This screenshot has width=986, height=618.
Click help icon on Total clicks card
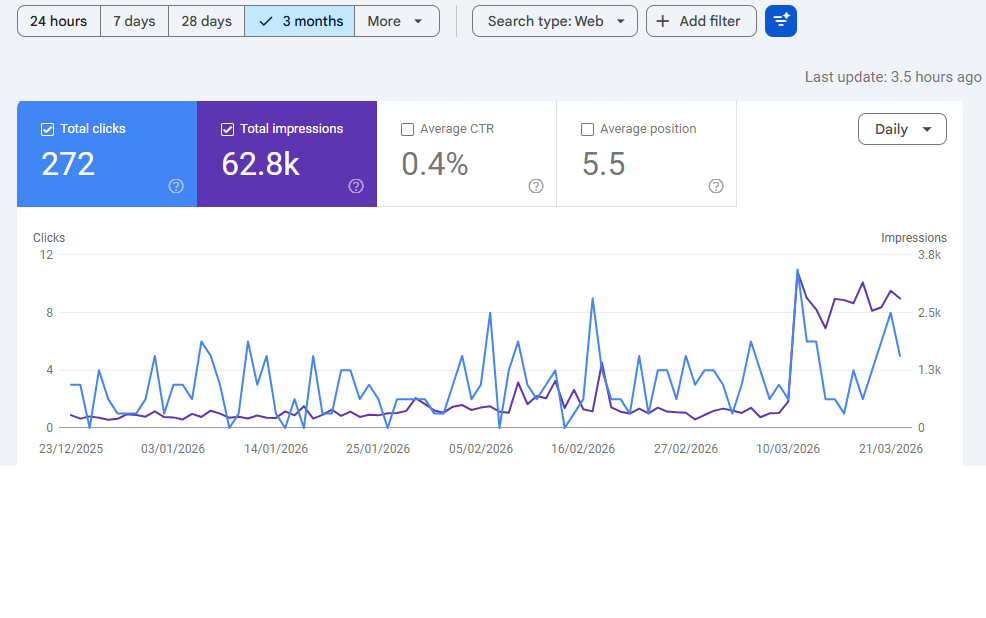(x=176, y=186)
